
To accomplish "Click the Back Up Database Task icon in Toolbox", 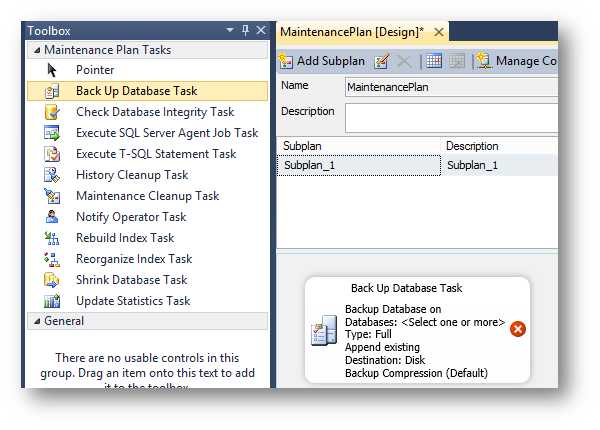I will click(52, 91).
